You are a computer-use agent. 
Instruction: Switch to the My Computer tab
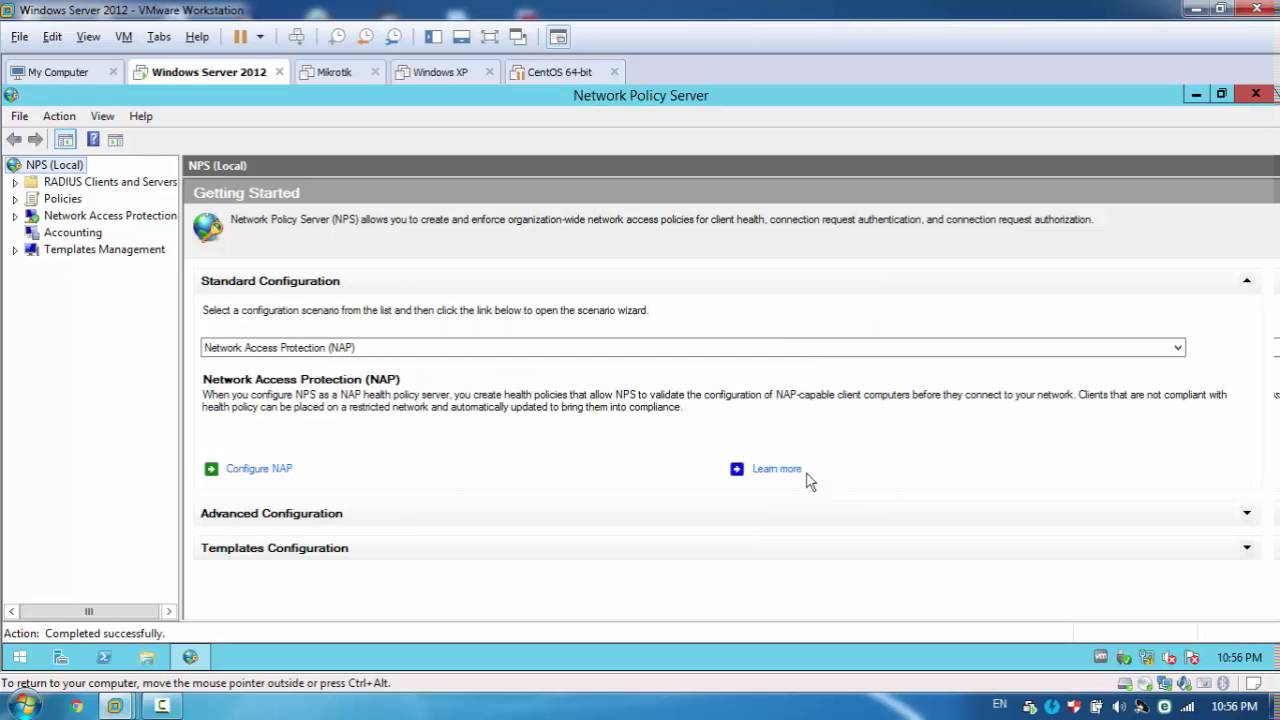(58, 72)
